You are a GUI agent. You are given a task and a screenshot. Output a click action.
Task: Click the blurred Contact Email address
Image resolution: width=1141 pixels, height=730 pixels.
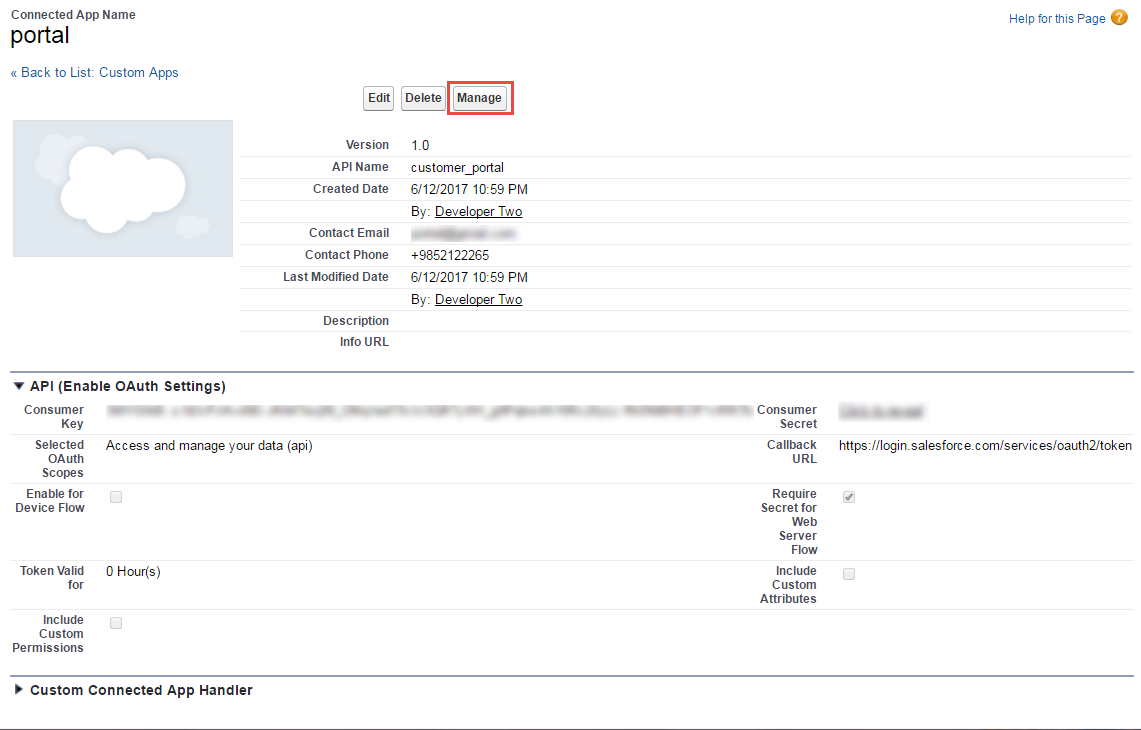[463, 233]
